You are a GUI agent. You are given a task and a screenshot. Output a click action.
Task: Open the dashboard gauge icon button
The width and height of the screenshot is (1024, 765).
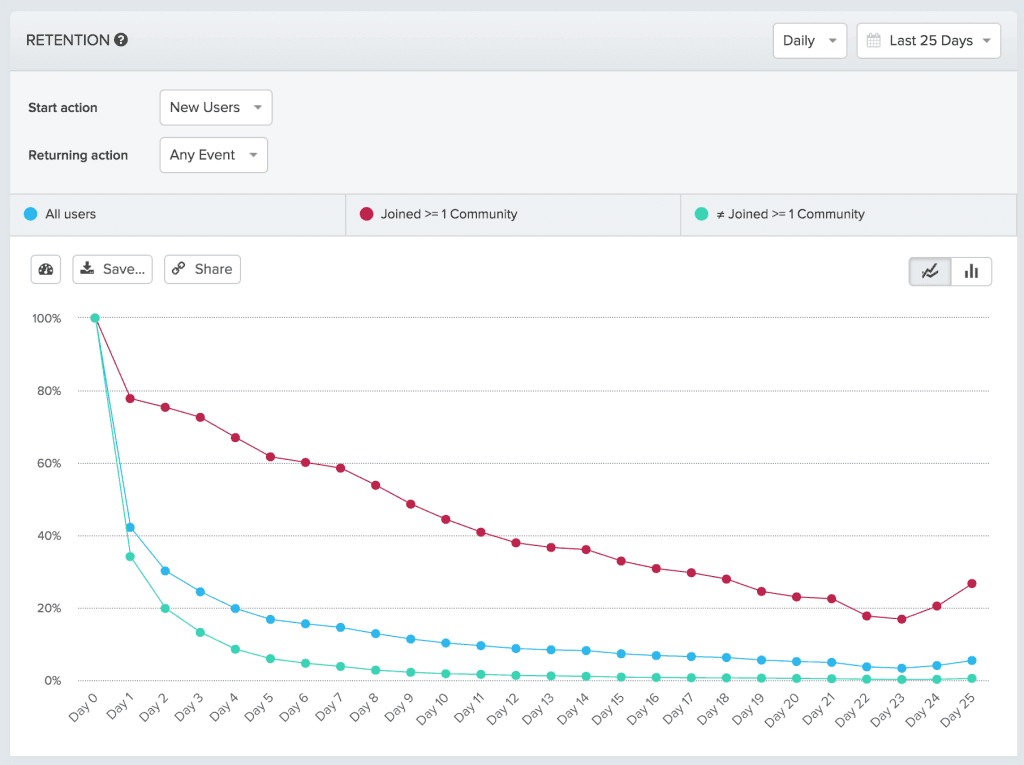(46, 269)
